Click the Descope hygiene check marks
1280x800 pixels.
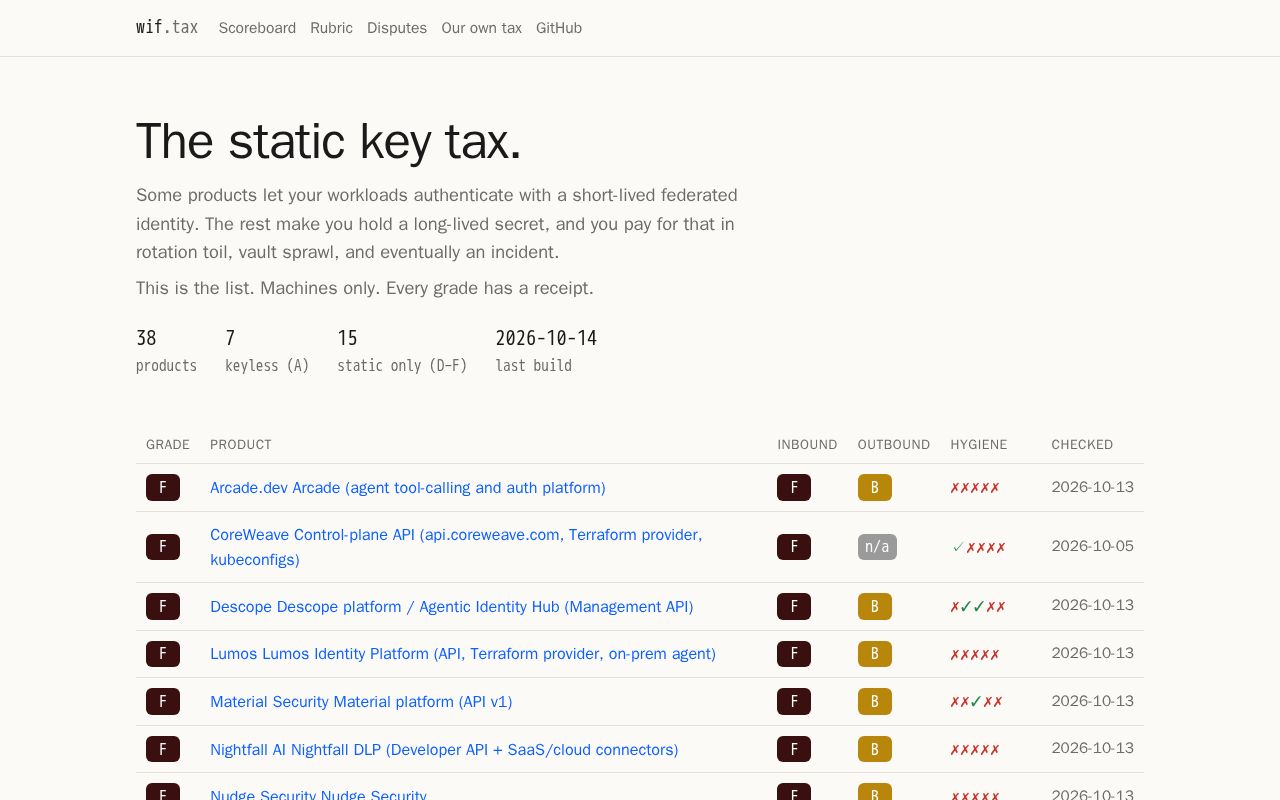coord(978,607)
